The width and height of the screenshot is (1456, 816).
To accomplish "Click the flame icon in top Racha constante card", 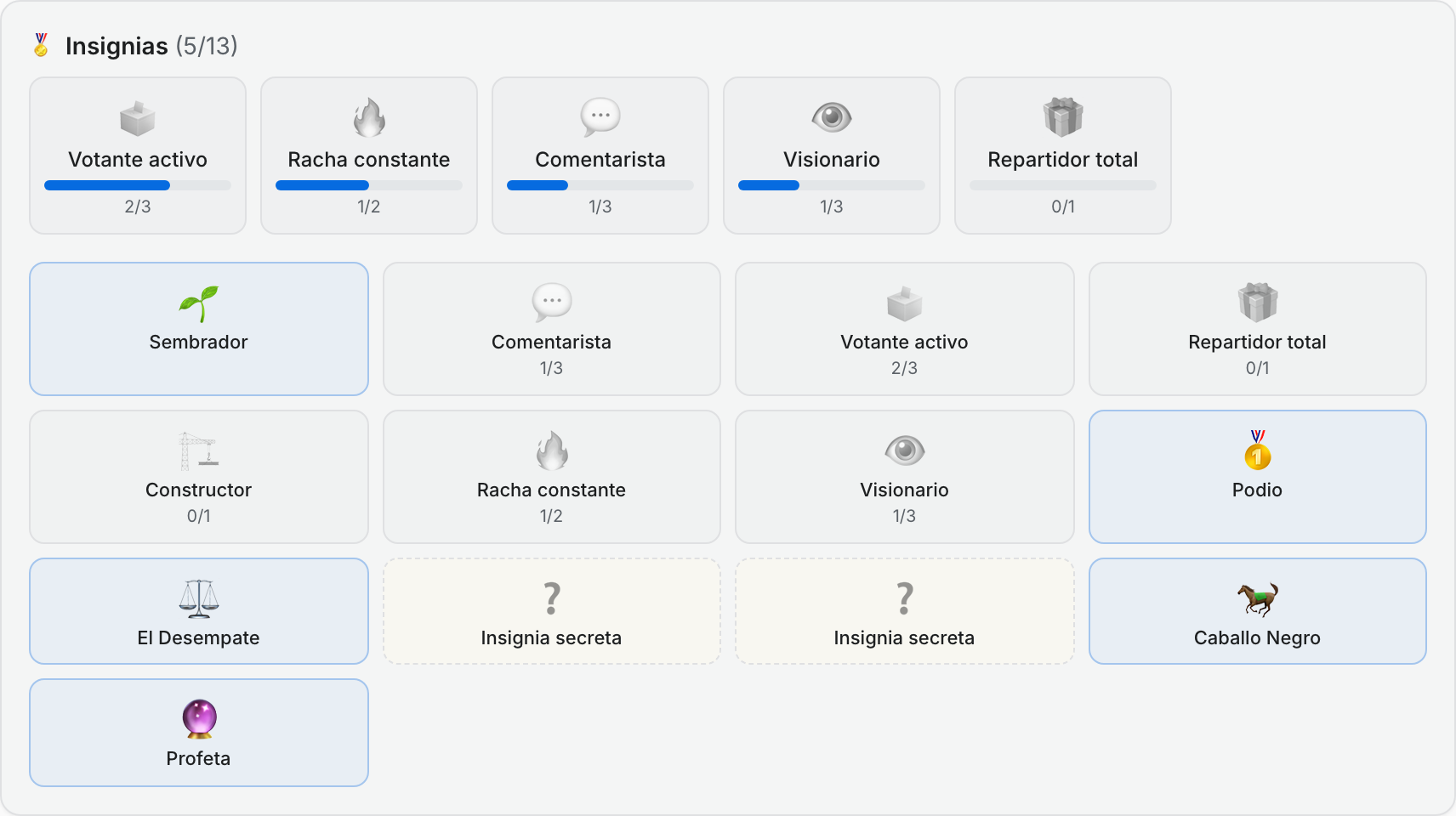I will 369,117.
